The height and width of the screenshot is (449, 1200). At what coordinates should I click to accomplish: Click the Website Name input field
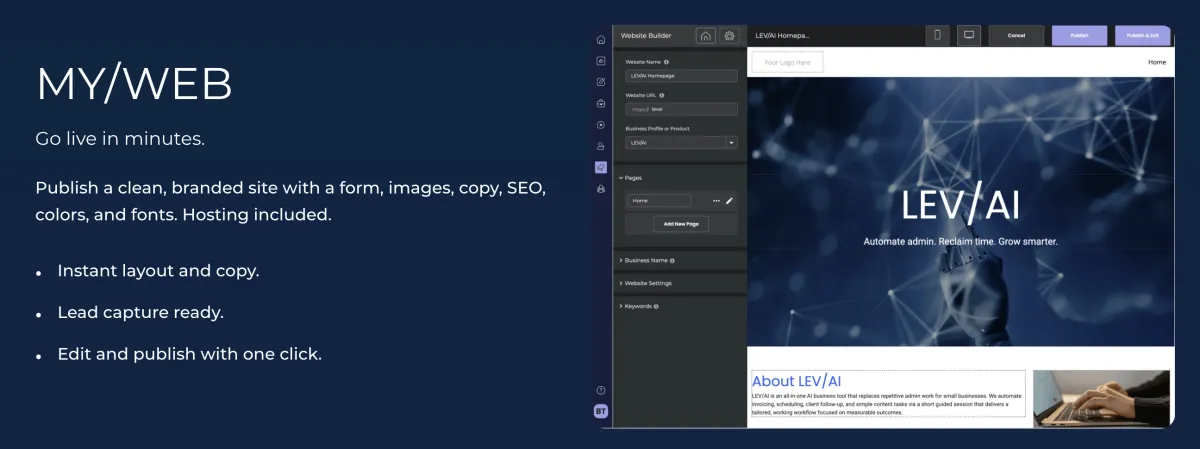pos(681,76)
